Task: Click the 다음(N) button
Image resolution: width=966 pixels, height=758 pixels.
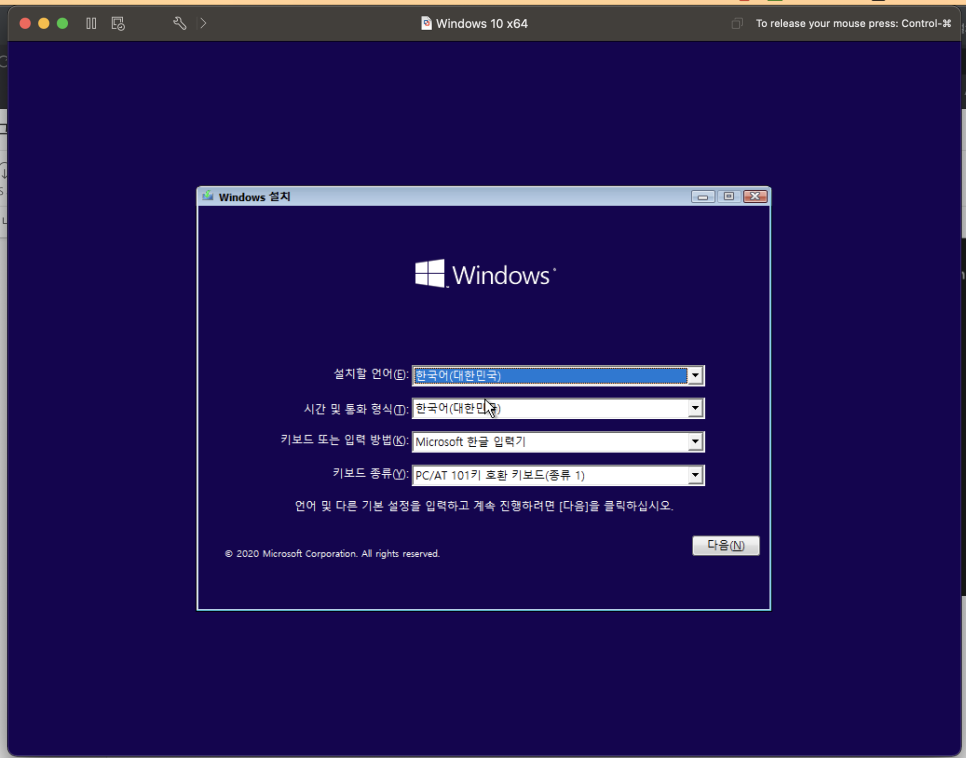Action: 726,545
